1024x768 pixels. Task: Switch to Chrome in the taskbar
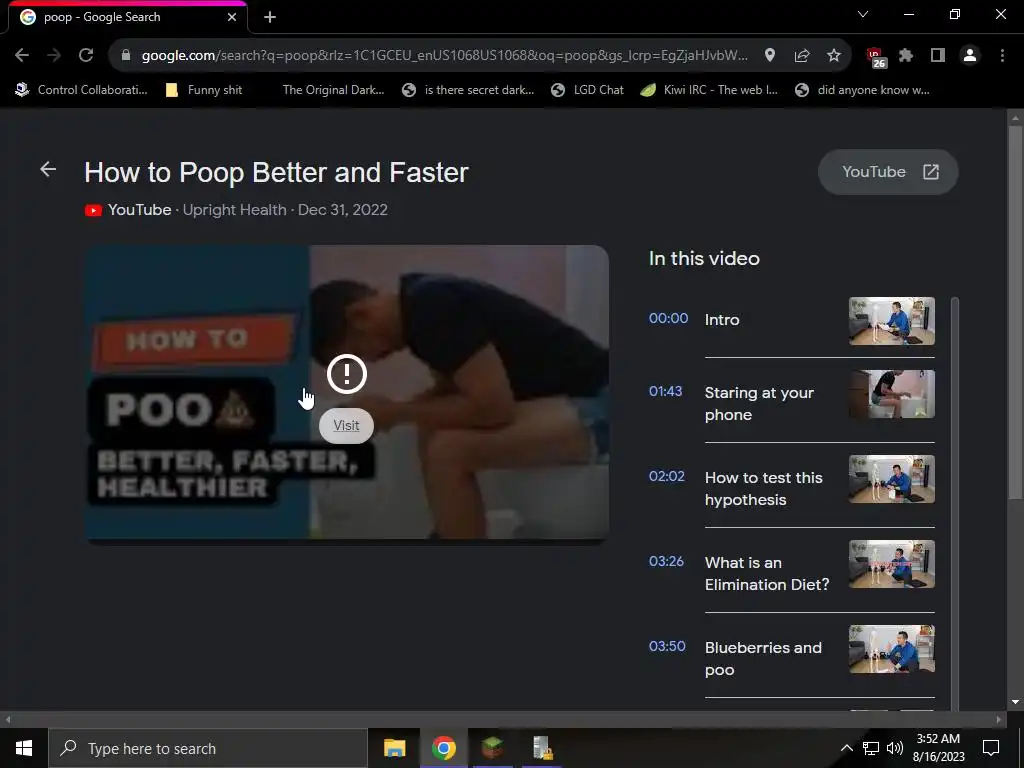click(x=443, y=748)
